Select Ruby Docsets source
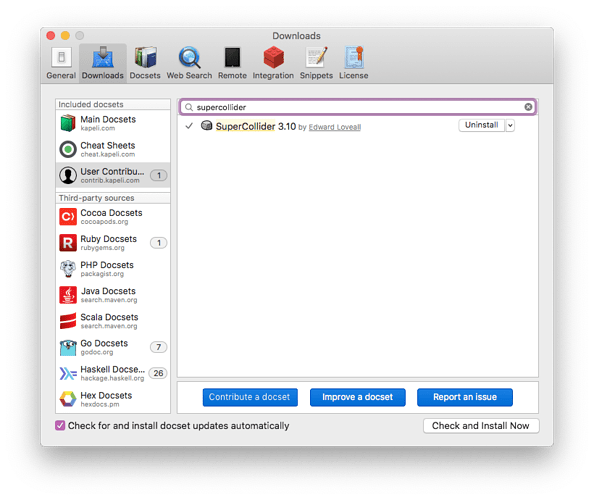Screen dimensions: 594x500 coord(113,243)
